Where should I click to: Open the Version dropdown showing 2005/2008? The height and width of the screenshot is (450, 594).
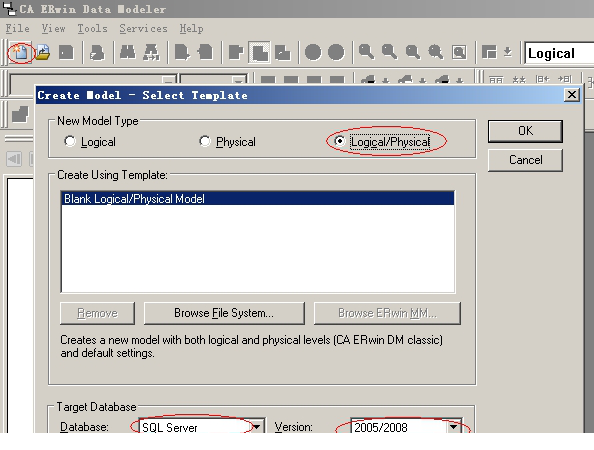[x=453, y=427]
